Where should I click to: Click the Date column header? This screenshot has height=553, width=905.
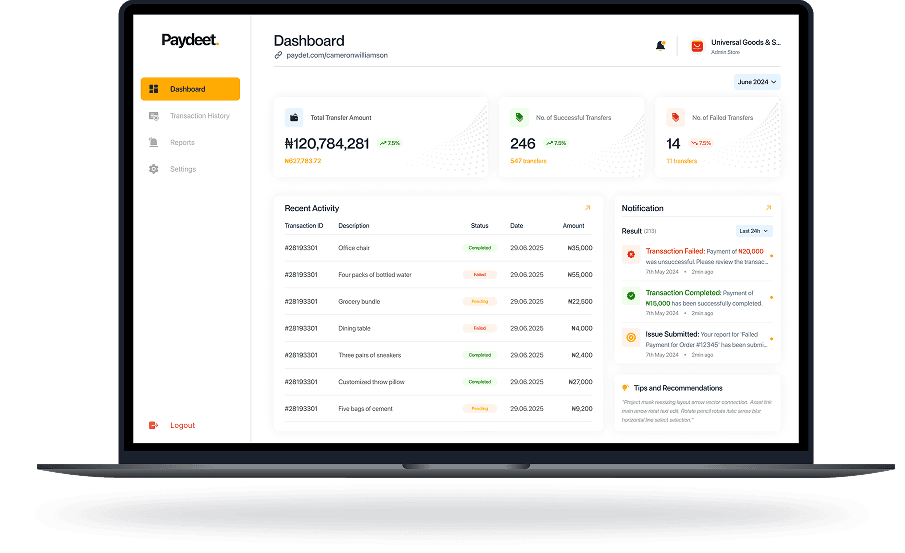click(517, 226)
